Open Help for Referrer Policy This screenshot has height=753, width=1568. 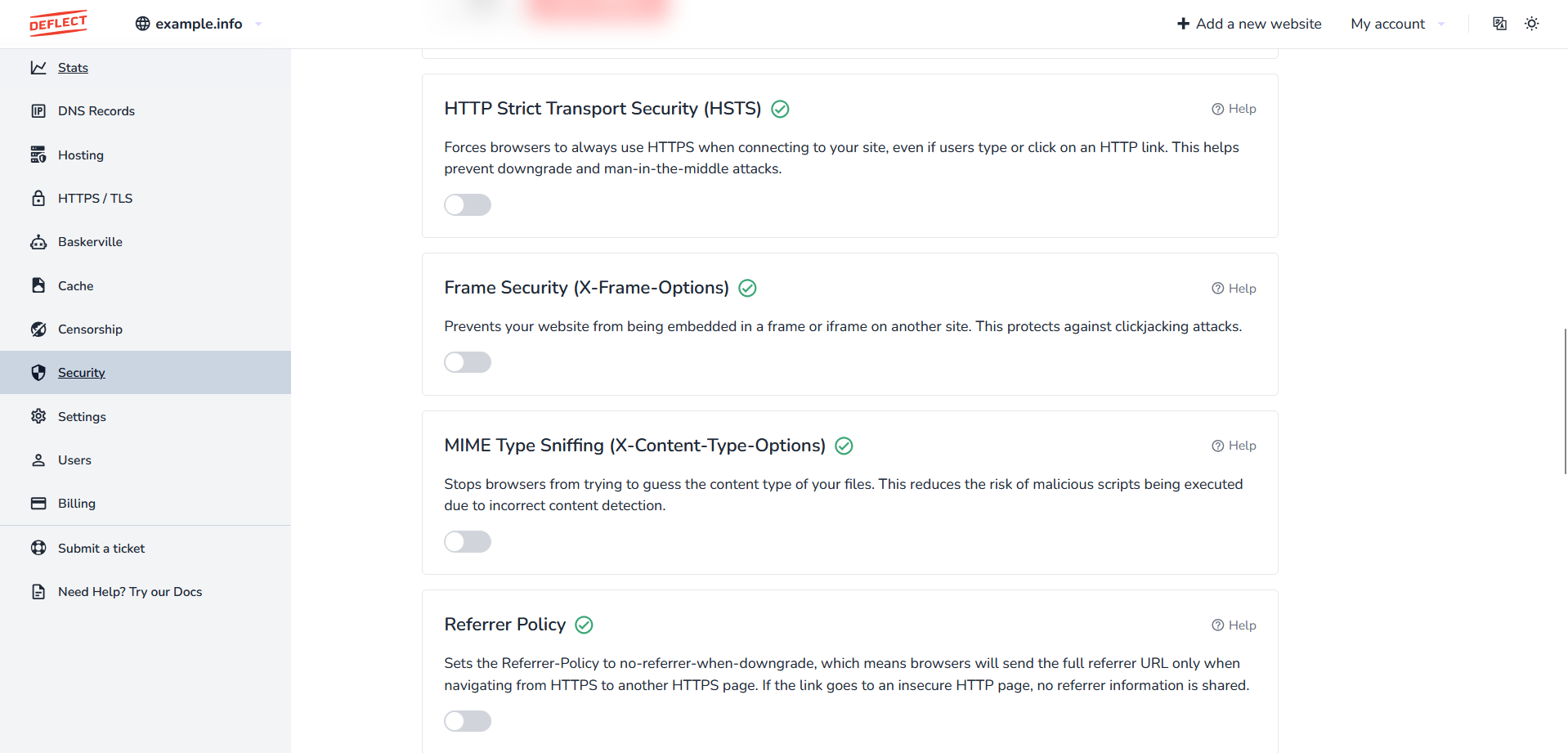1234,625
